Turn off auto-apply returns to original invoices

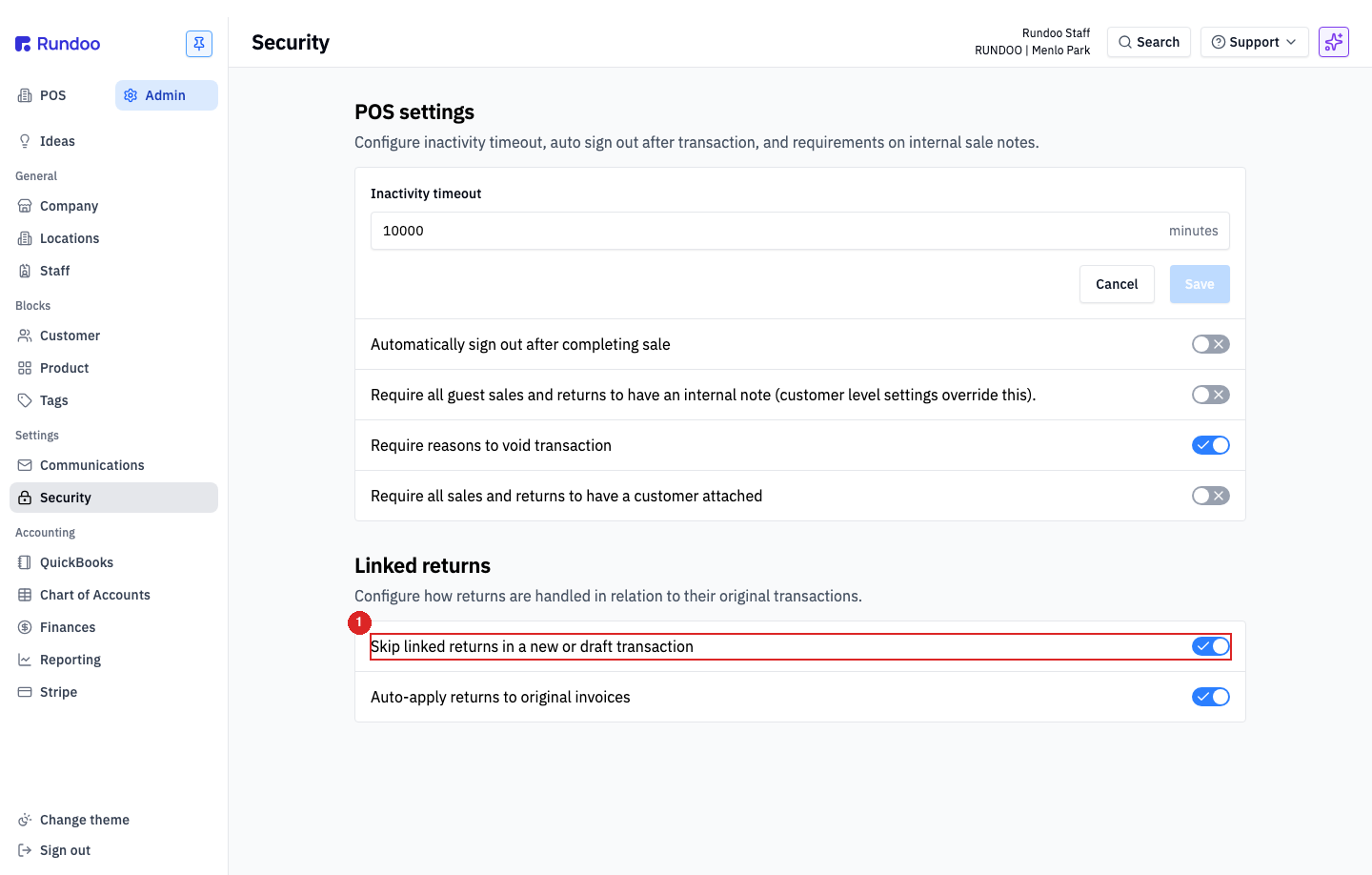click(1210, 697)
